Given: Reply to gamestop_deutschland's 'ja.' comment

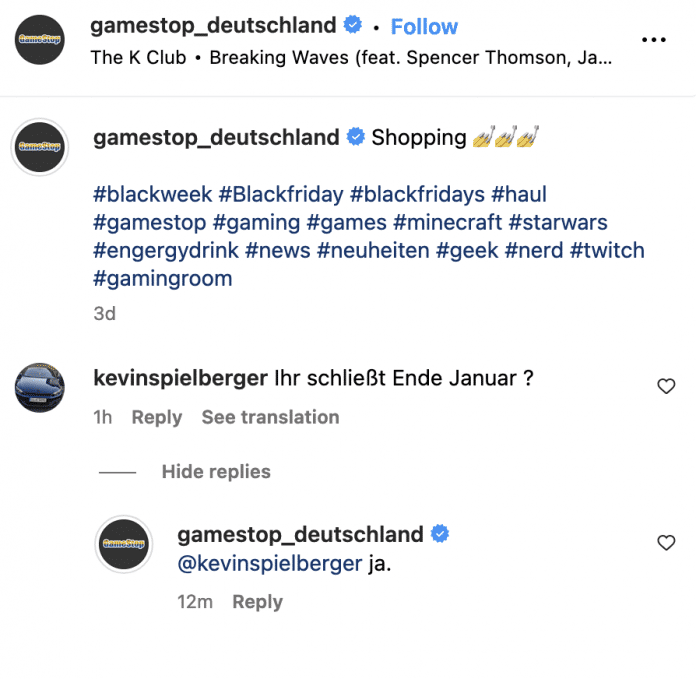Looking at the screenshot, I should click(257, 602).
